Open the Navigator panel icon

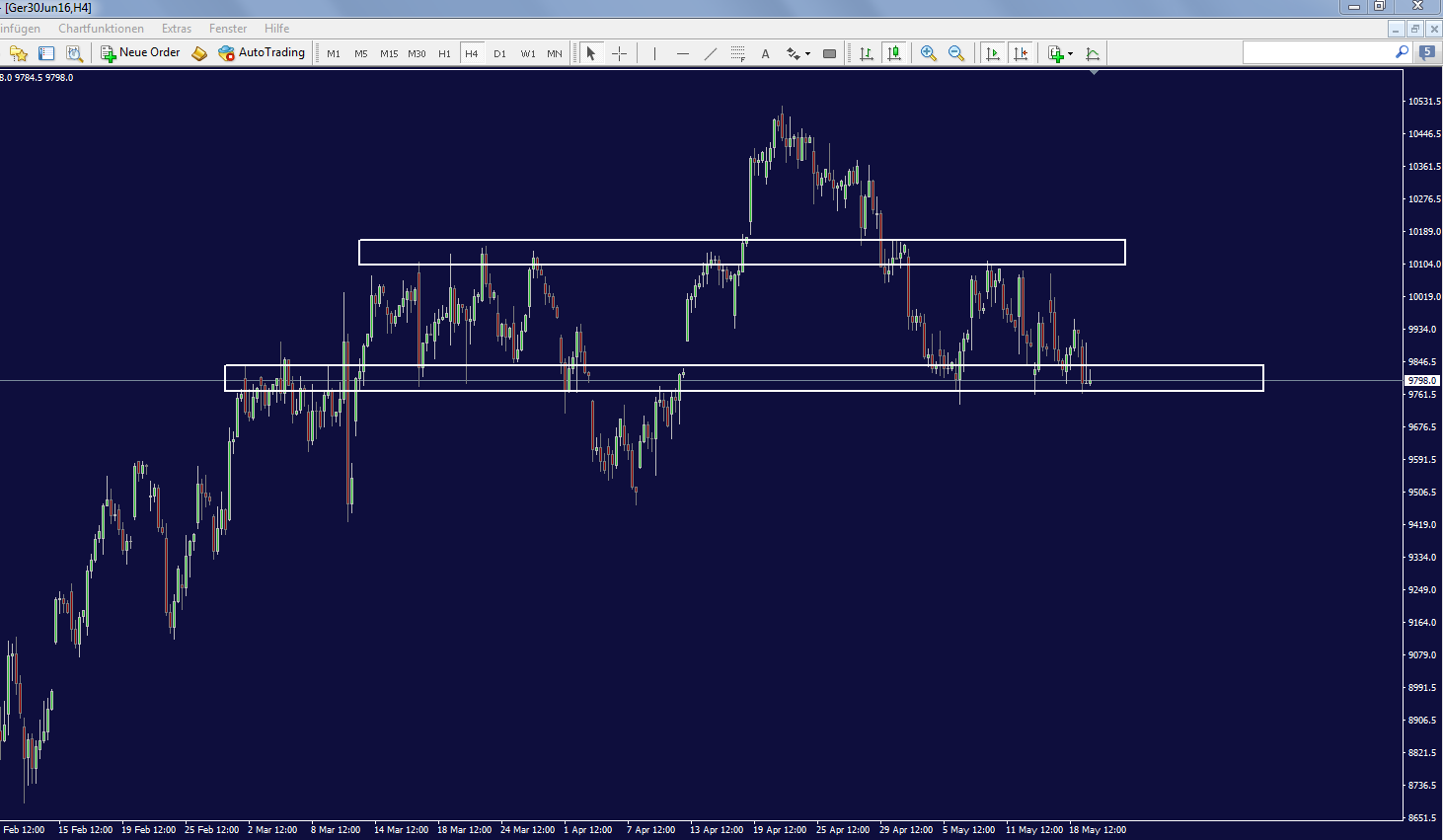click(x=74, y=53)
